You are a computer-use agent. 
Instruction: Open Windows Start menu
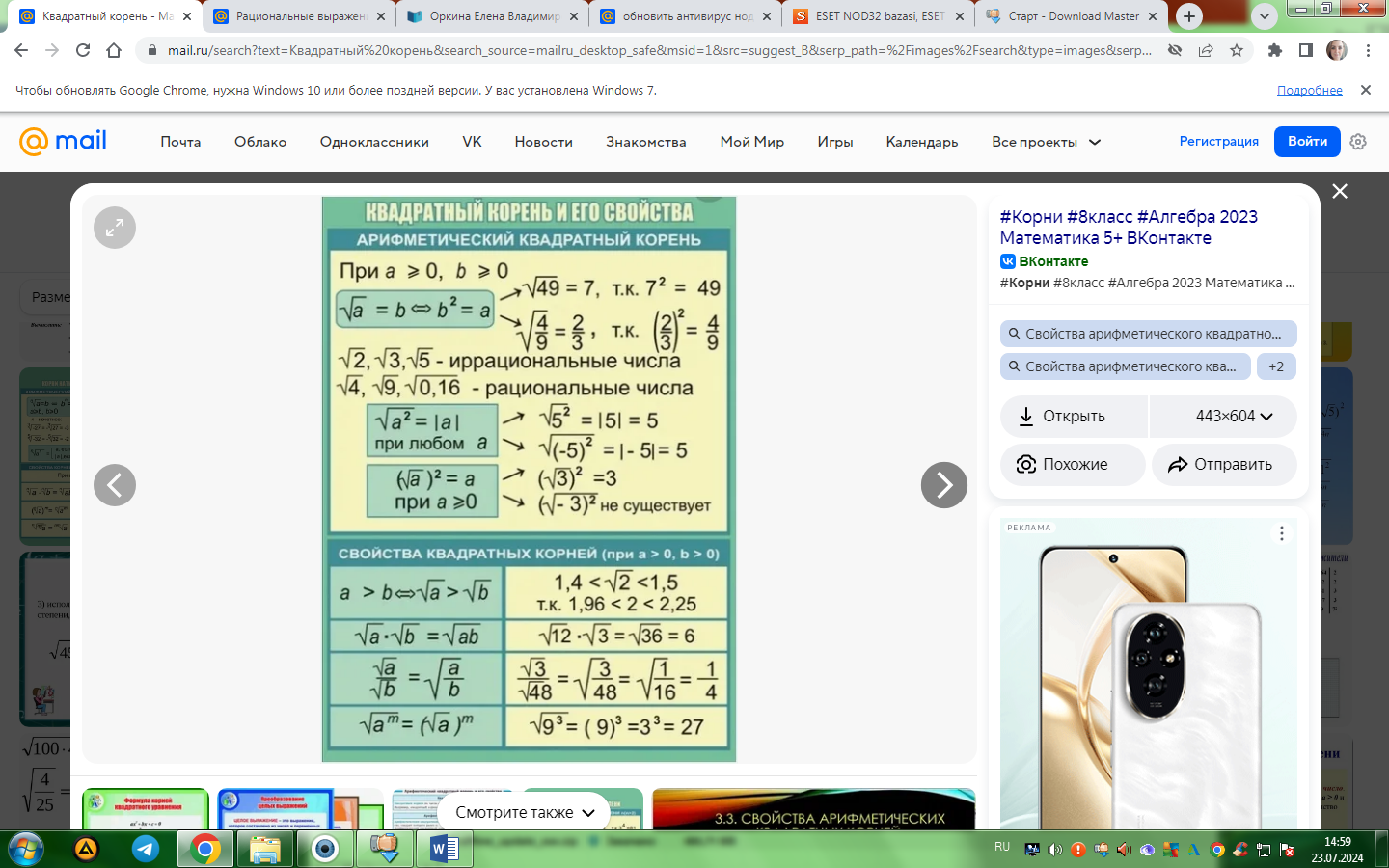point(25,849)
